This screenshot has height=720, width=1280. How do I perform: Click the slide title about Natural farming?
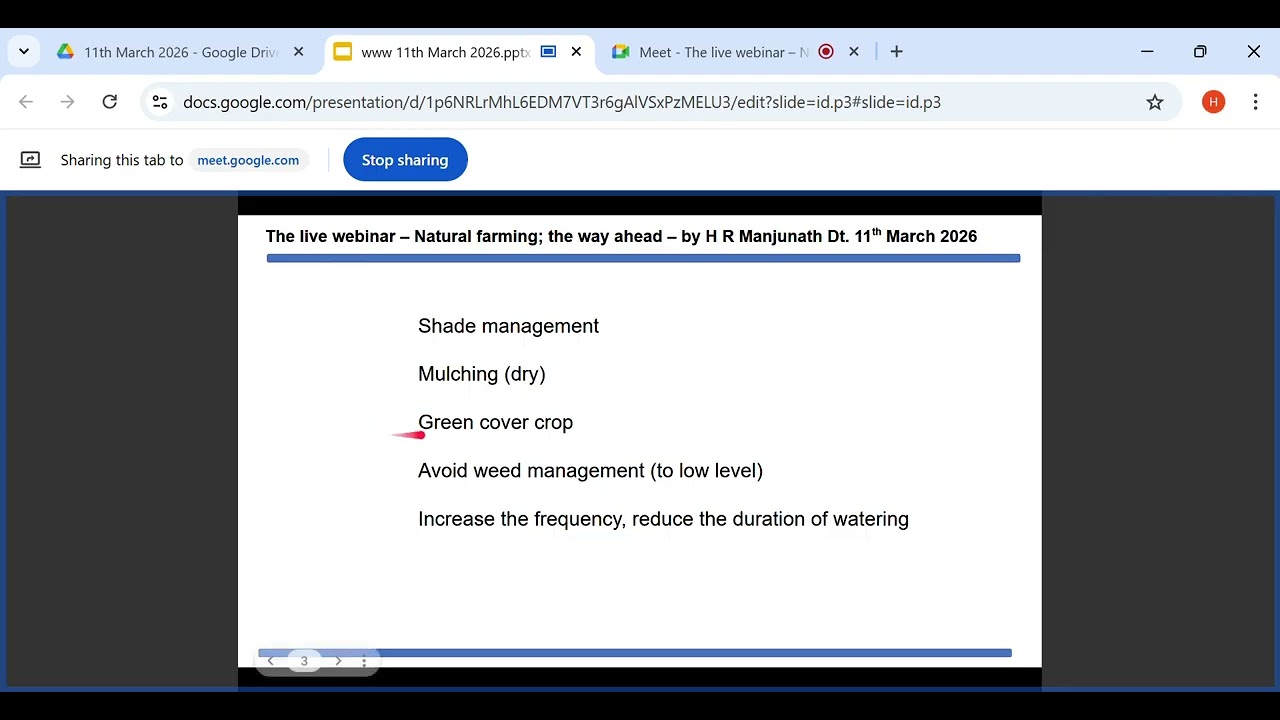(x=621, y=236)
